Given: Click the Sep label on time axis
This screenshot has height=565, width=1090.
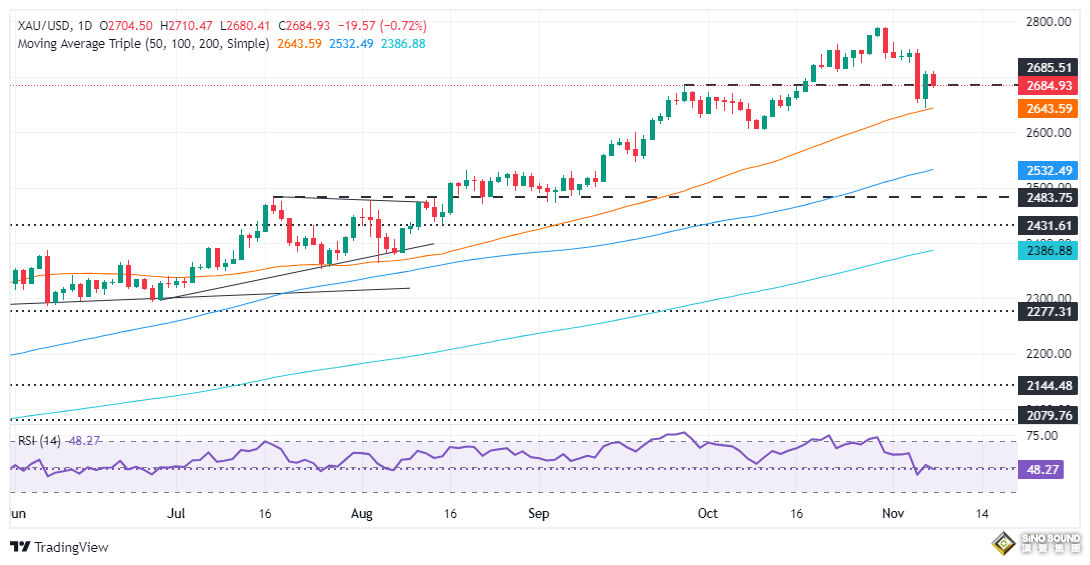Looking at the screenshot, I should (x=539, y=513).
